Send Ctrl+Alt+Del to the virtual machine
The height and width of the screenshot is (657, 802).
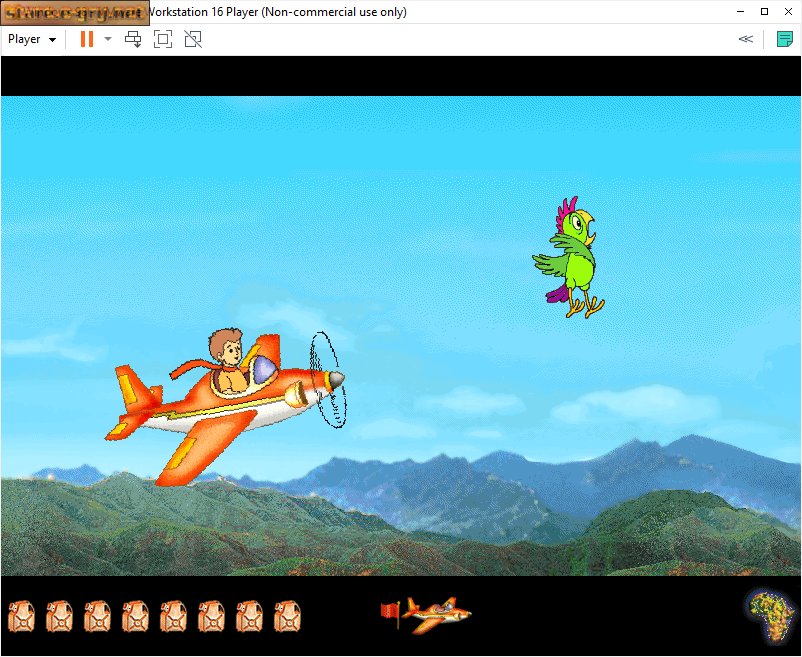(133, 39)
